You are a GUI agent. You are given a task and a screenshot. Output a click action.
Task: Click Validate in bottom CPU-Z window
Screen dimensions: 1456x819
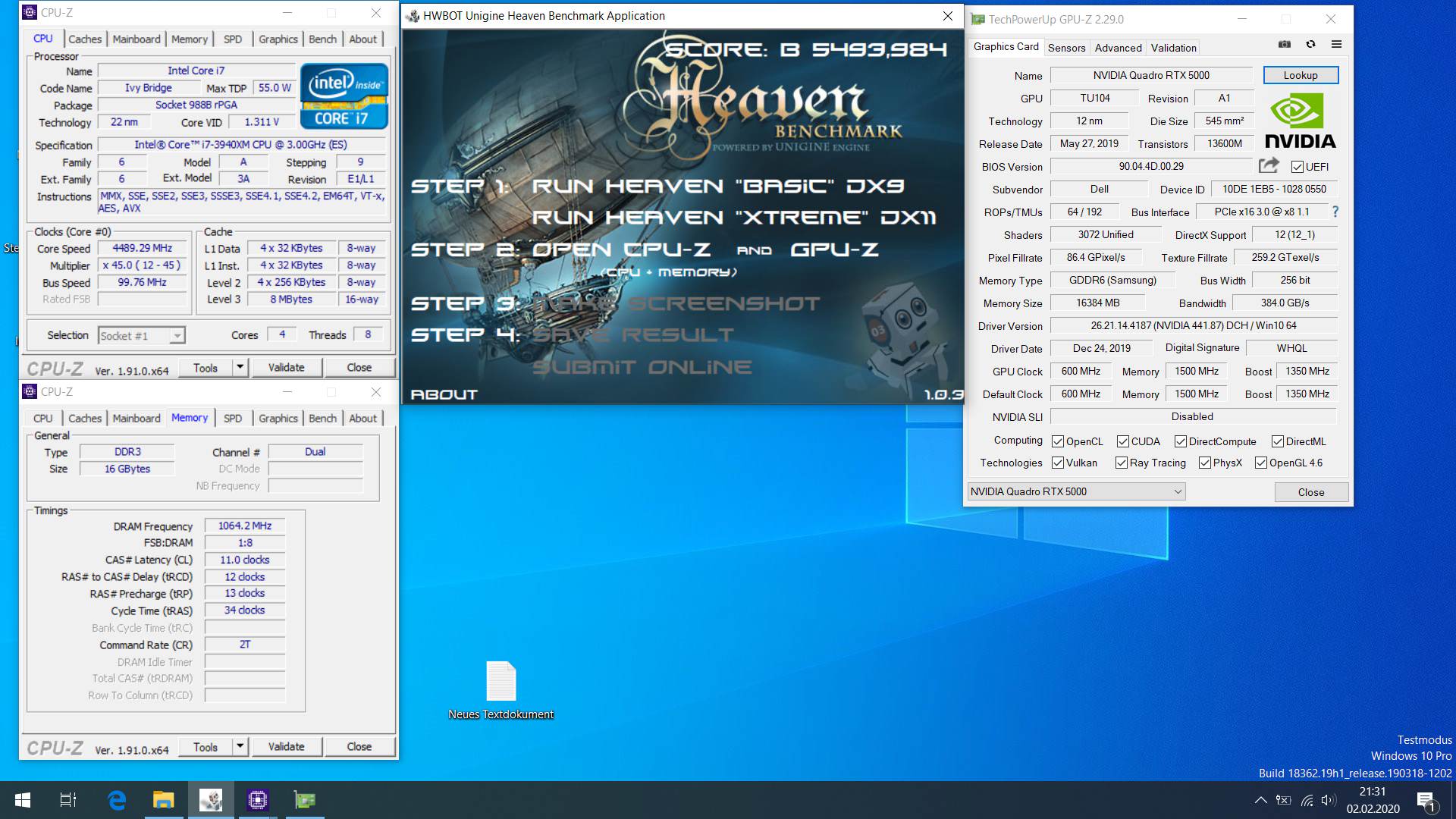286,746
